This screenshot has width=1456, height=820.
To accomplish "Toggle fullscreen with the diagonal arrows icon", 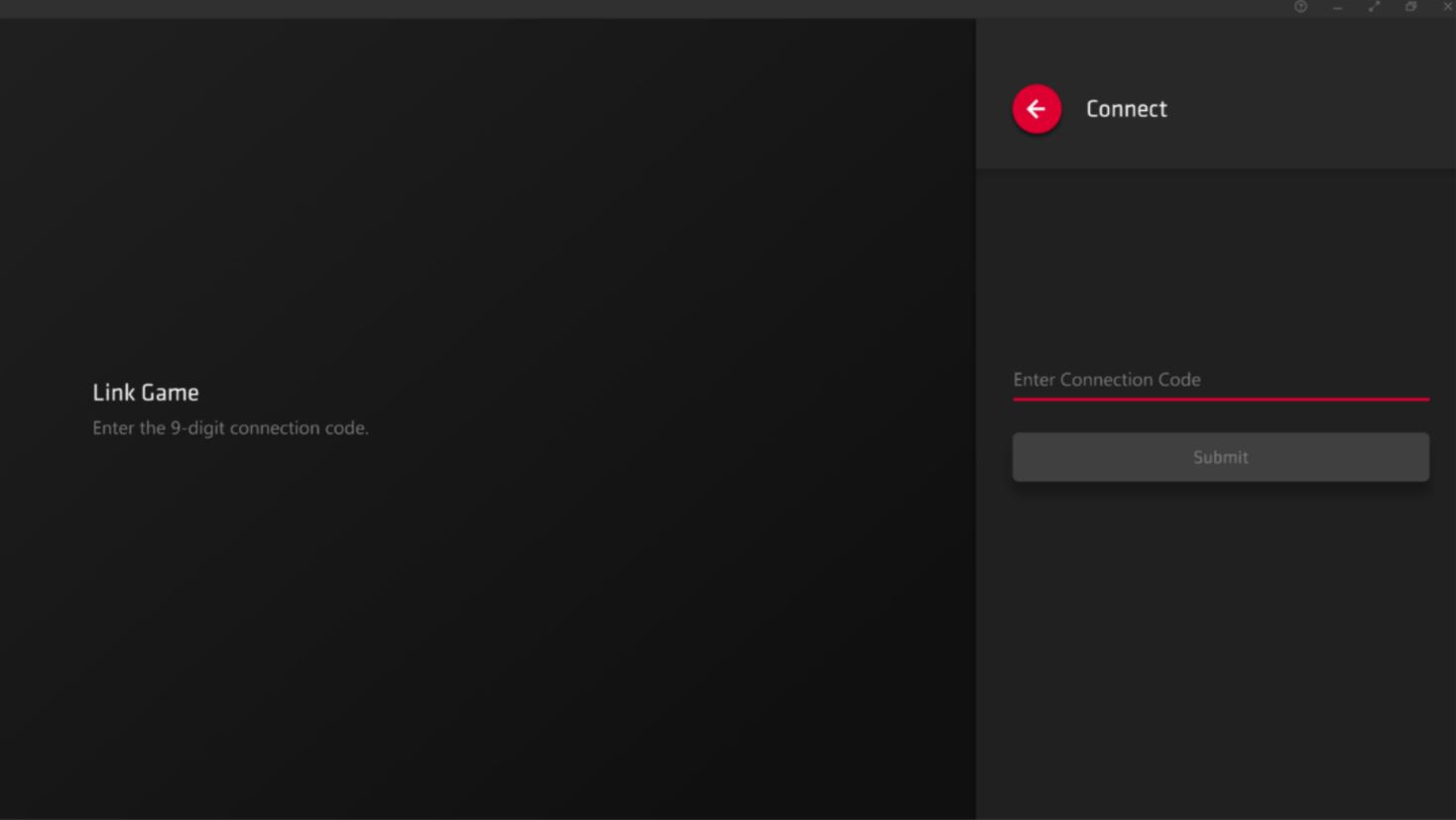I will point(1374,7).
